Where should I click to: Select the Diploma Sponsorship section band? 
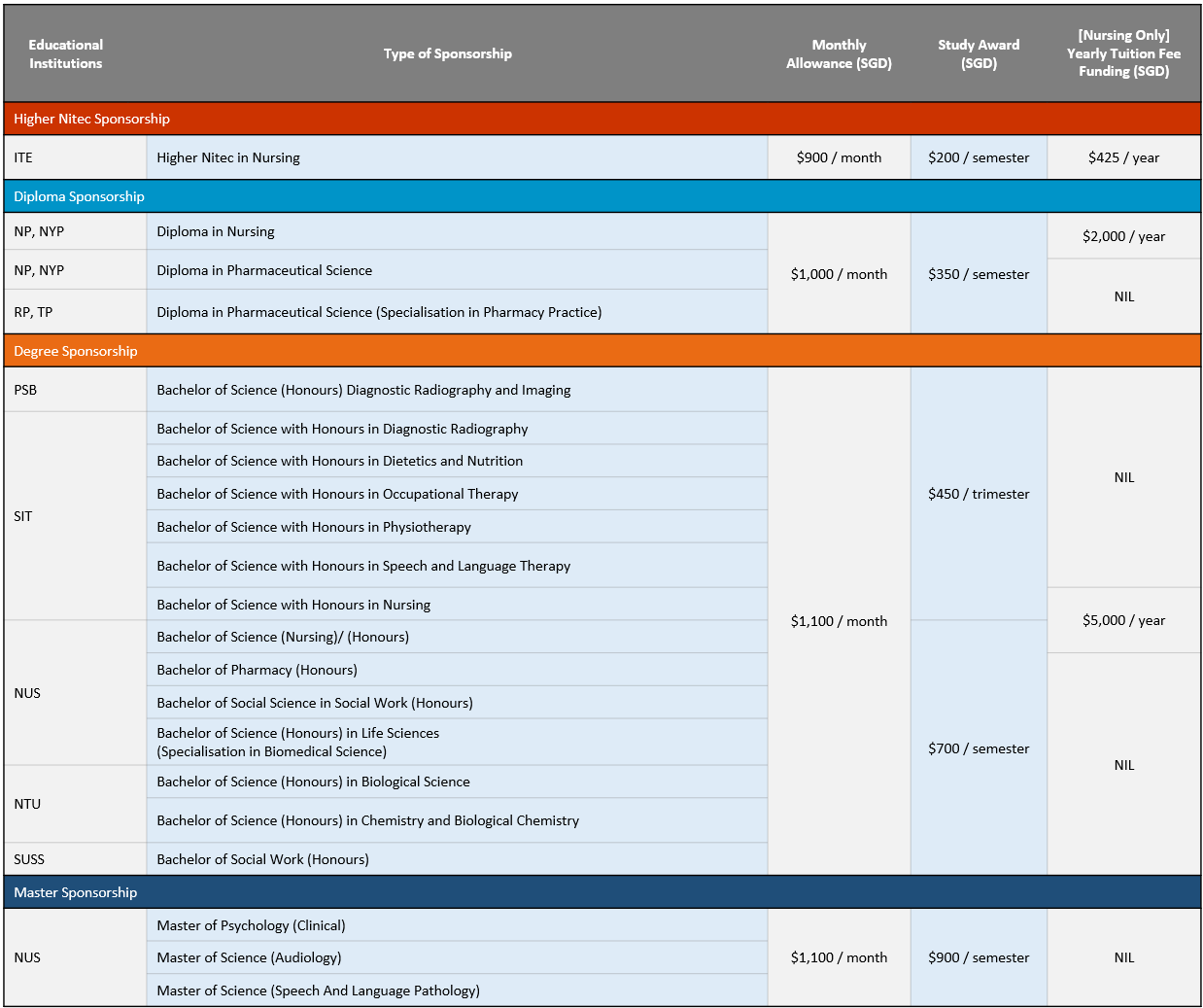80,196
